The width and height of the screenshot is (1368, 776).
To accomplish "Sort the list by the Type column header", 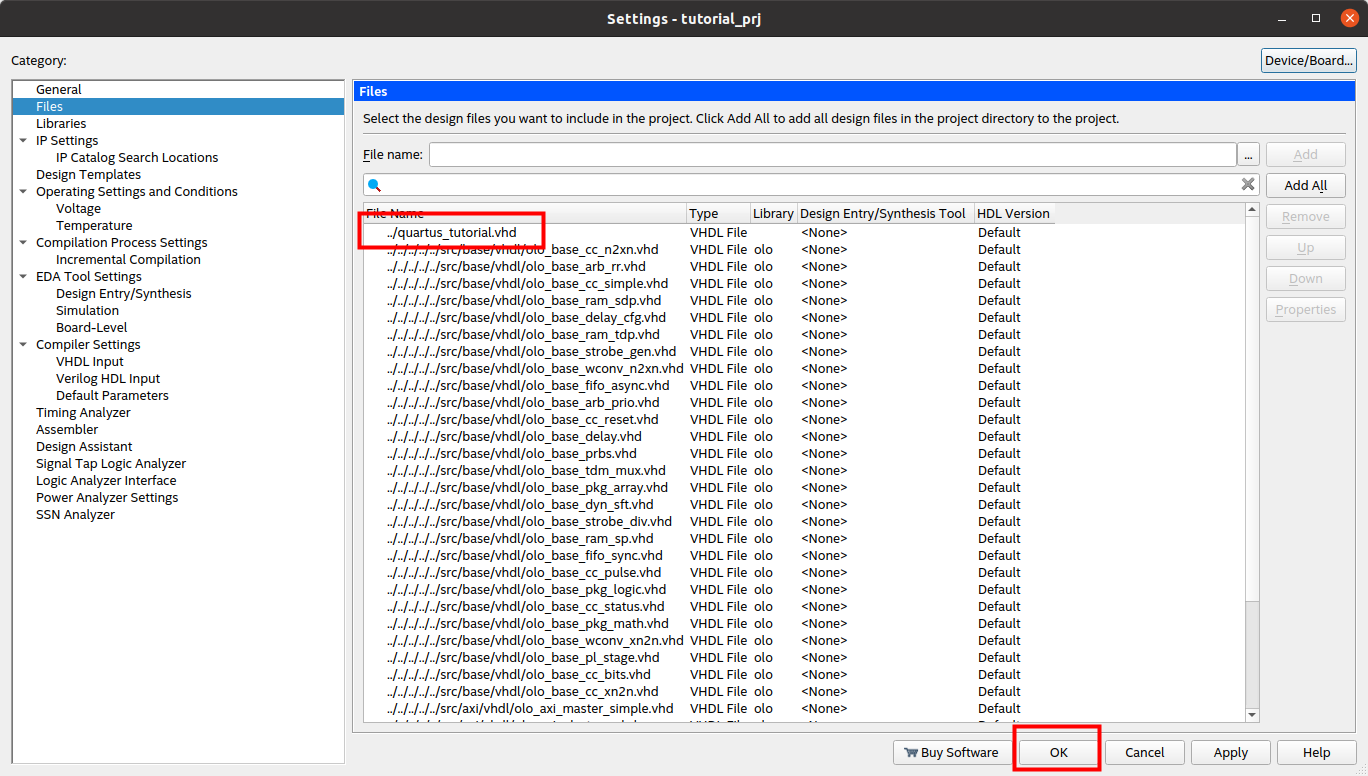I will (x=719, y=213).
